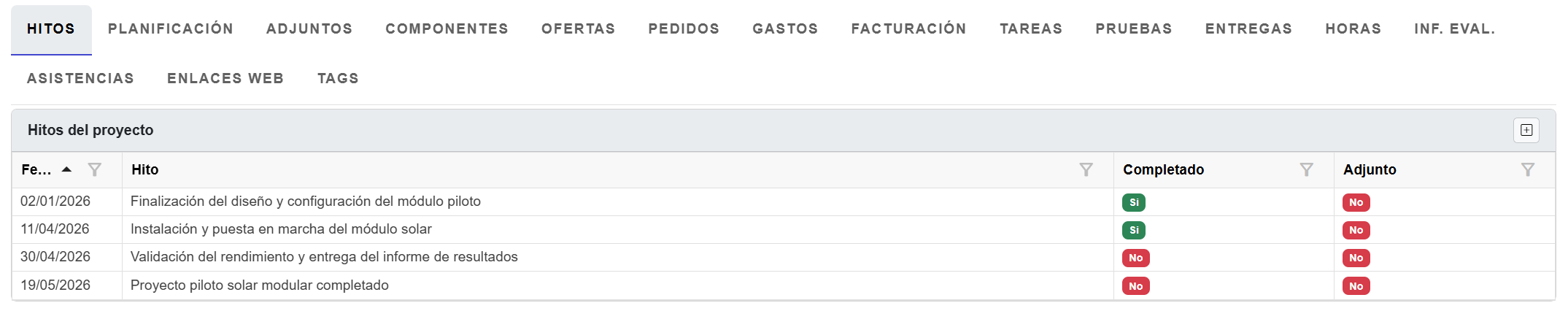The height and width of the screenshot is (311, 1568).
Task: Click the add milestone plus icon
Action: coord(1526,130)
